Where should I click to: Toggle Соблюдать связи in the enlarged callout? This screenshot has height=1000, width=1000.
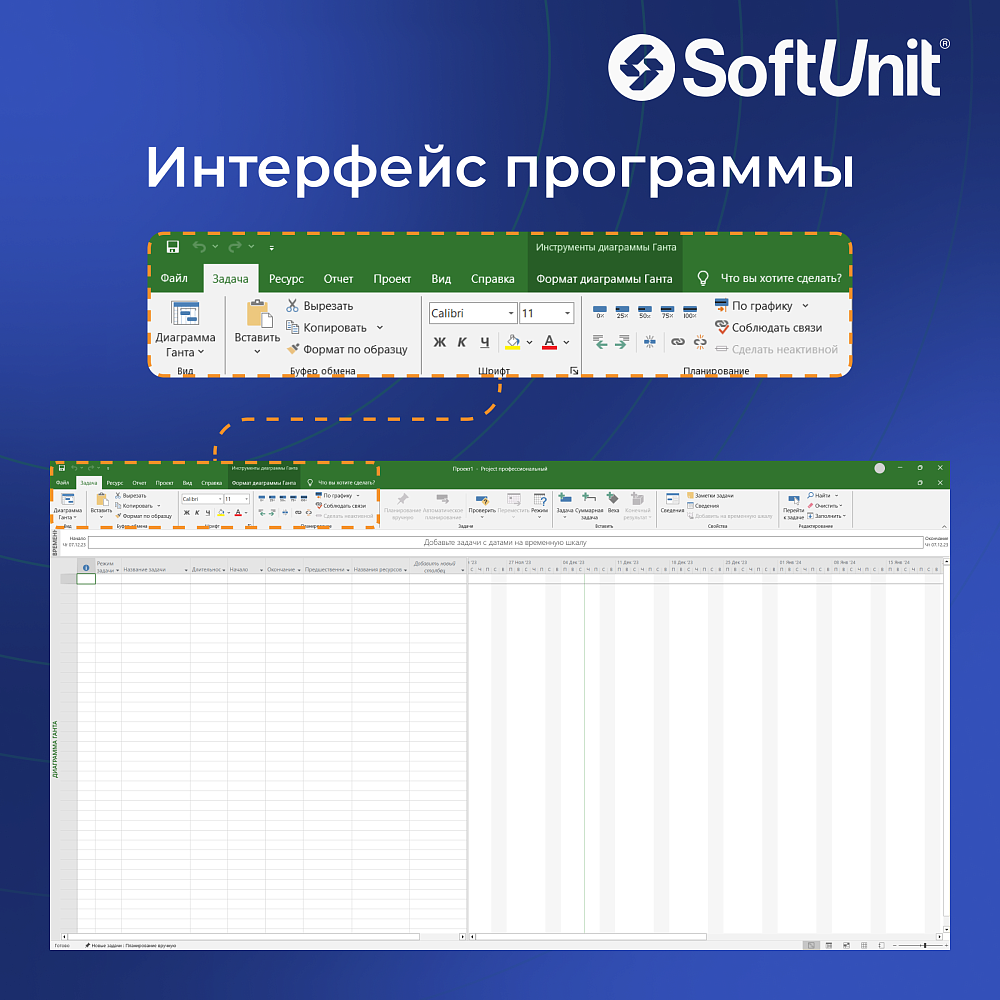[x=768, y=327]
